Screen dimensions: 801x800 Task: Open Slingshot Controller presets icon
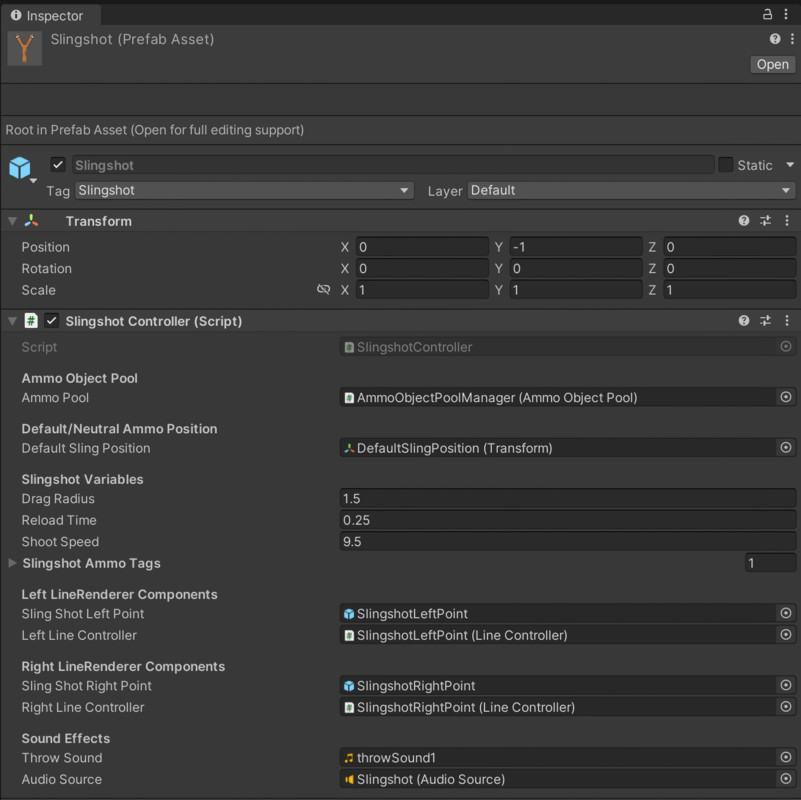tap(765, 321)
